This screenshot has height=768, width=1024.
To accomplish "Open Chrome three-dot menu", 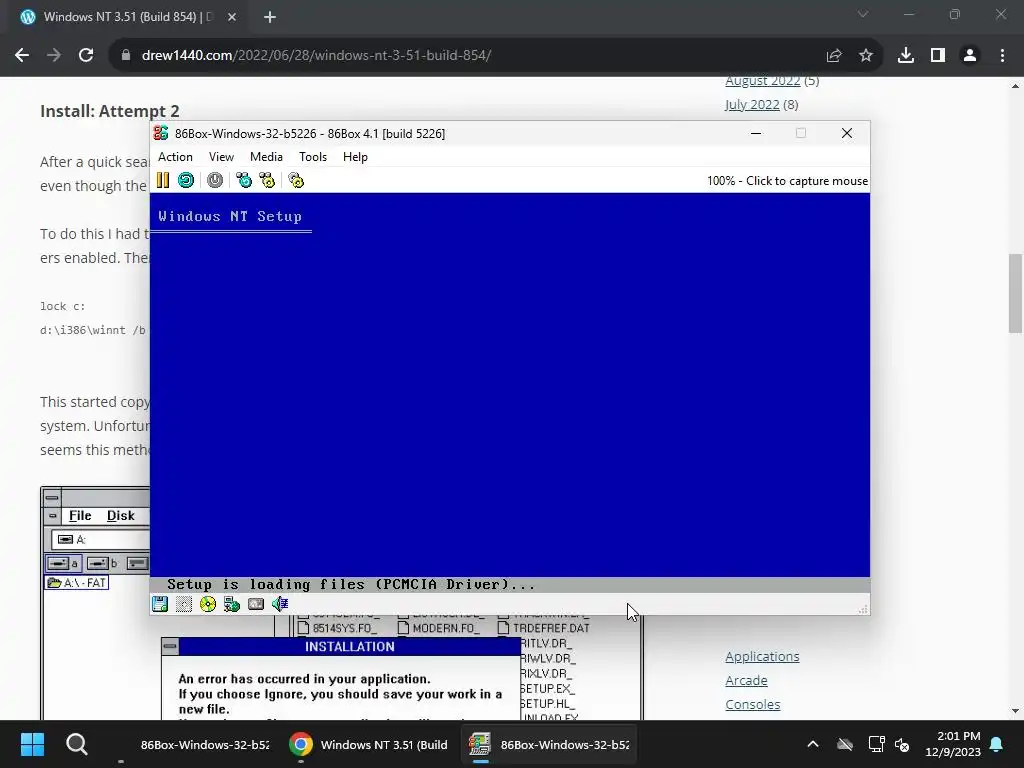I will coord(1002,56).
